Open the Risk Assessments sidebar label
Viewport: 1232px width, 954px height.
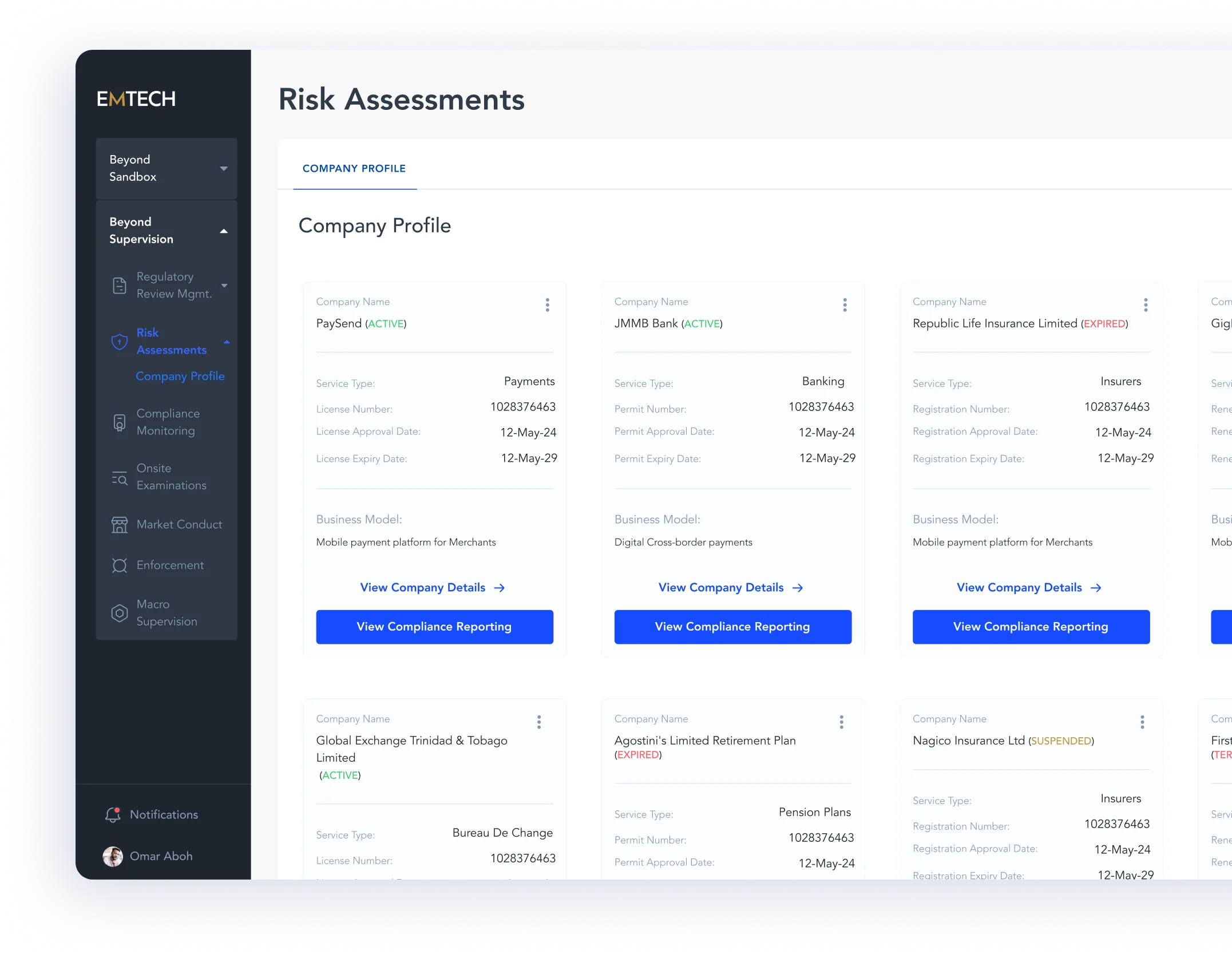click(171, 341)
